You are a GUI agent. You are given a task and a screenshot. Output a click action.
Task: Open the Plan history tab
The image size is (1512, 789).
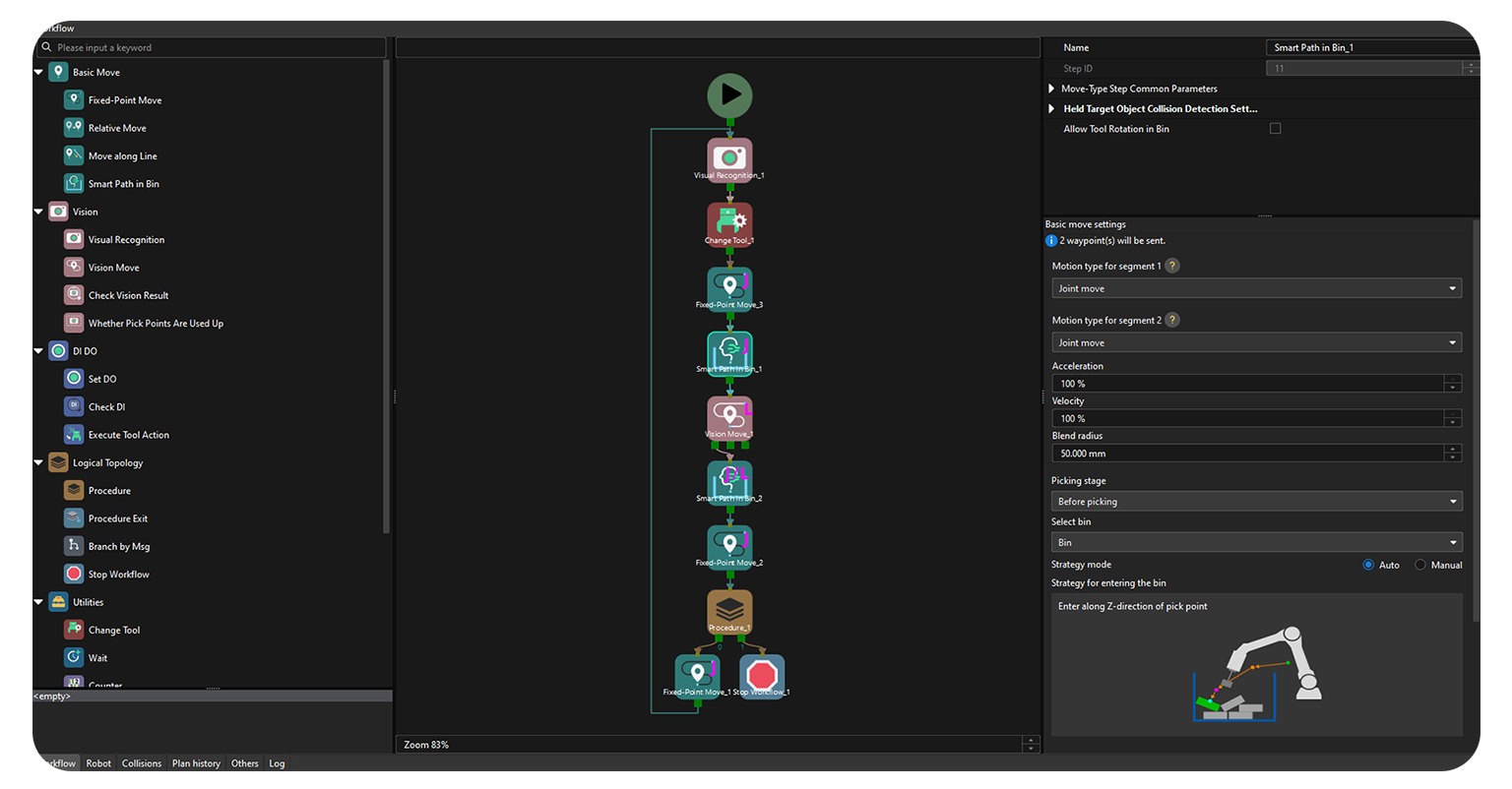196,763
